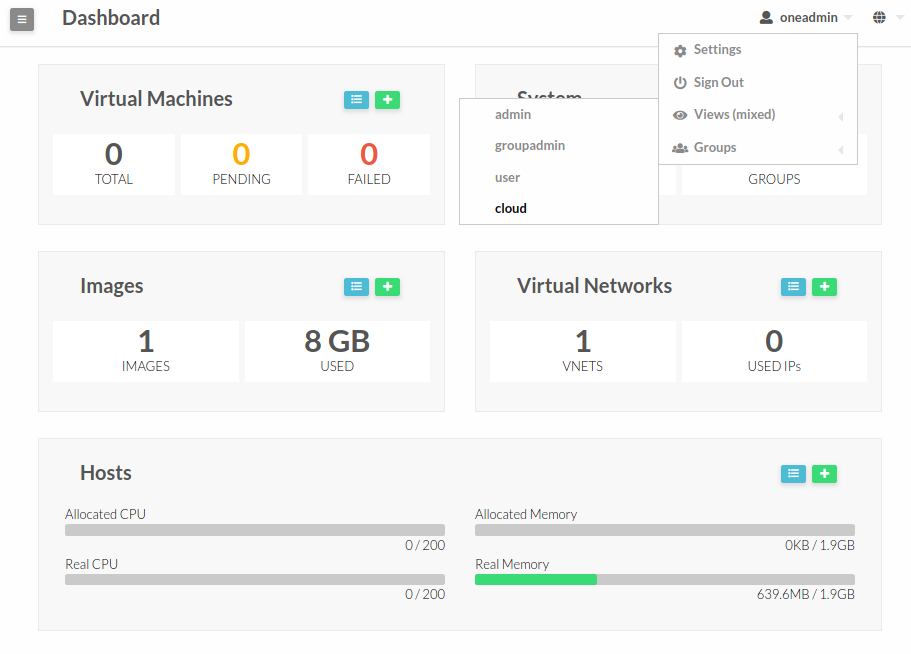Click the green plus to create VM
Viewport: 911px width, 654px height.
[388, 100]
